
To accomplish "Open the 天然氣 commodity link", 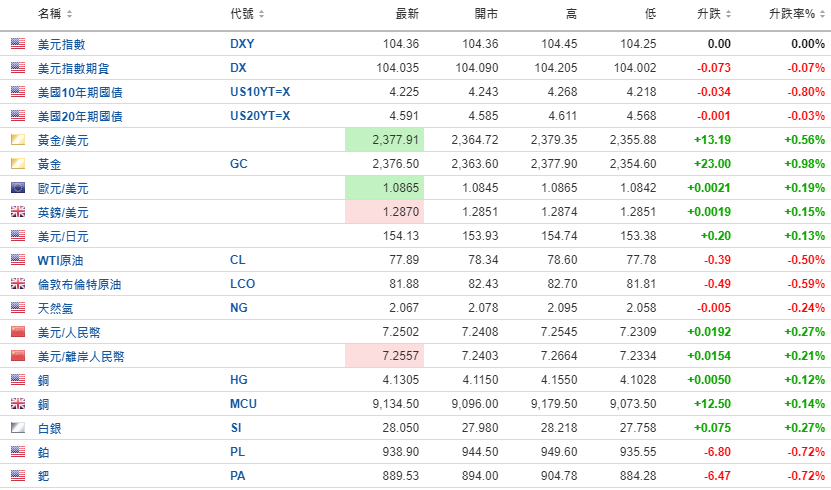I will click(x=55, y=308).
